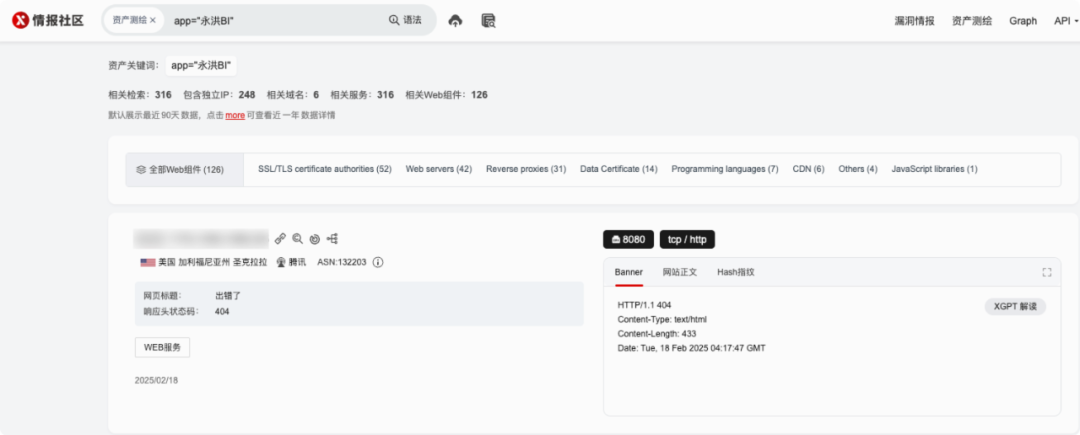Filter by CDN (6)
1080x435 pixels.
809,169
